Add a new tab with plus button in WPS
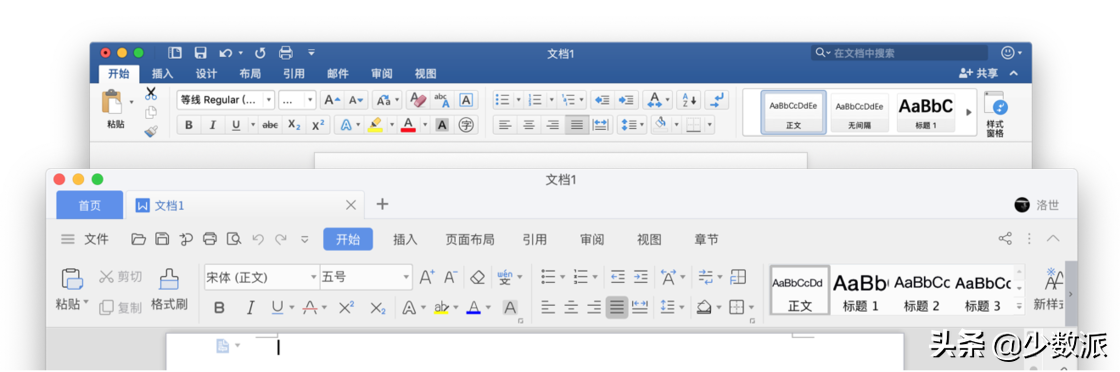The height and width of the screenshot is (372, 1120). [382, 204]
